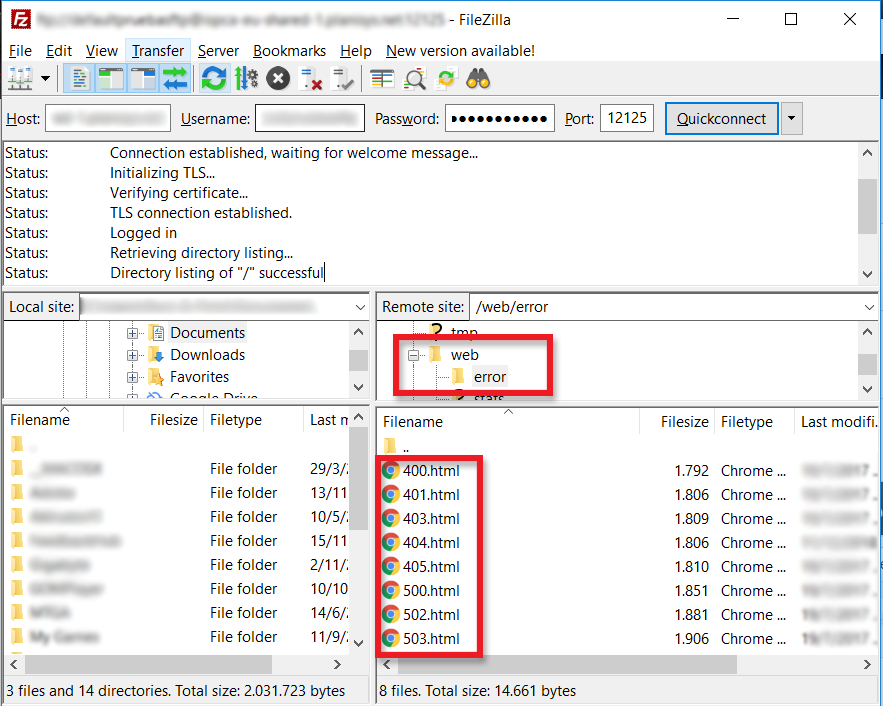Select 405.html file icon
This screenshot has height=706, width=883.
click(391, 567)
